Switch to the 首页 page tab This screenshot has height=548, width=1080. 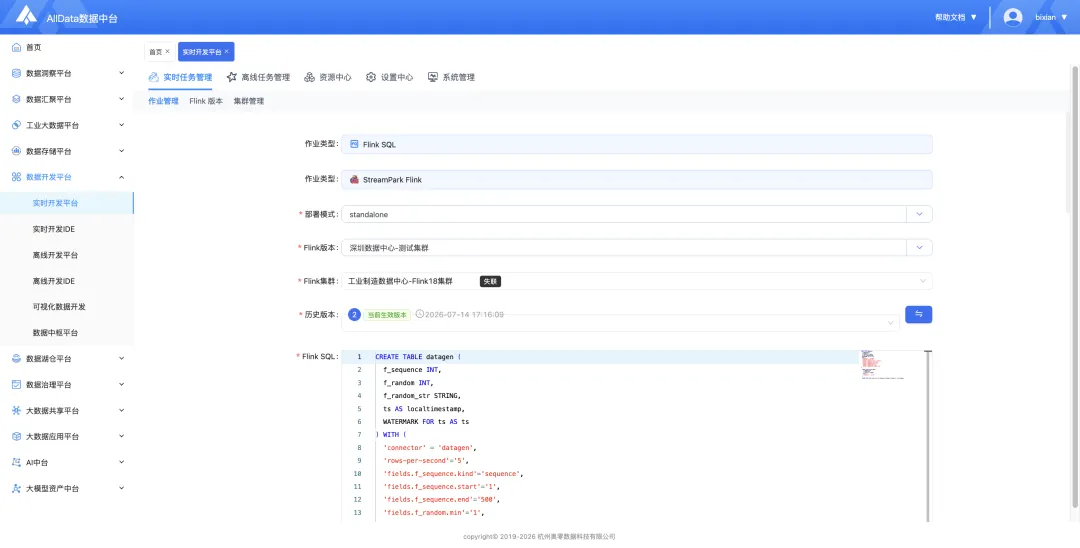pyautogui.click(x=158, y=52)
